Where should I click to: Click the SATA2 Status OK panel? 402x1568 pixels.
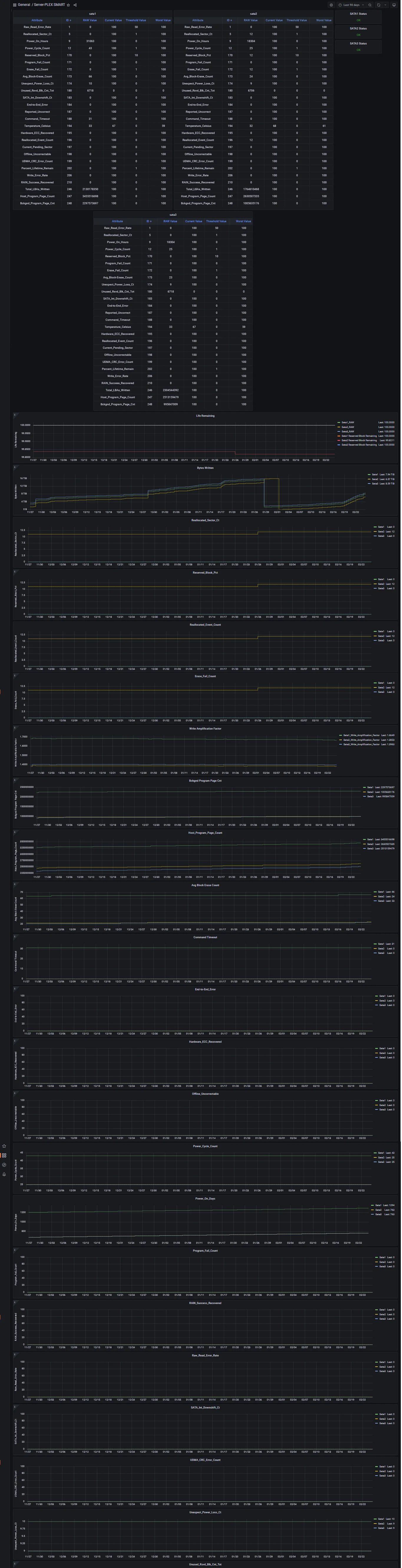tap(358, 32)
